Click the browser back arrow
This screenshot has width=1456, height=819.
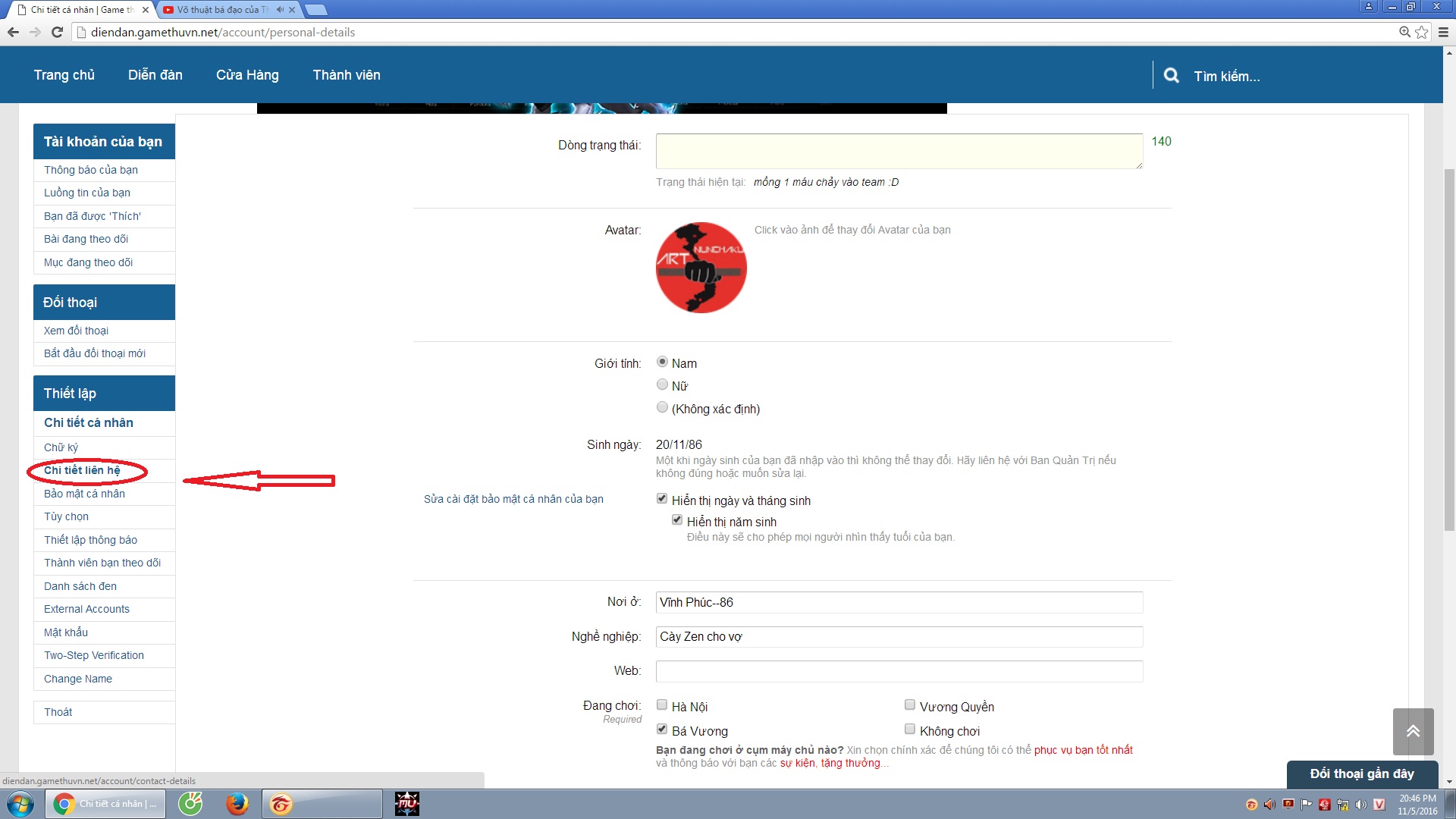tap(13, 32)
